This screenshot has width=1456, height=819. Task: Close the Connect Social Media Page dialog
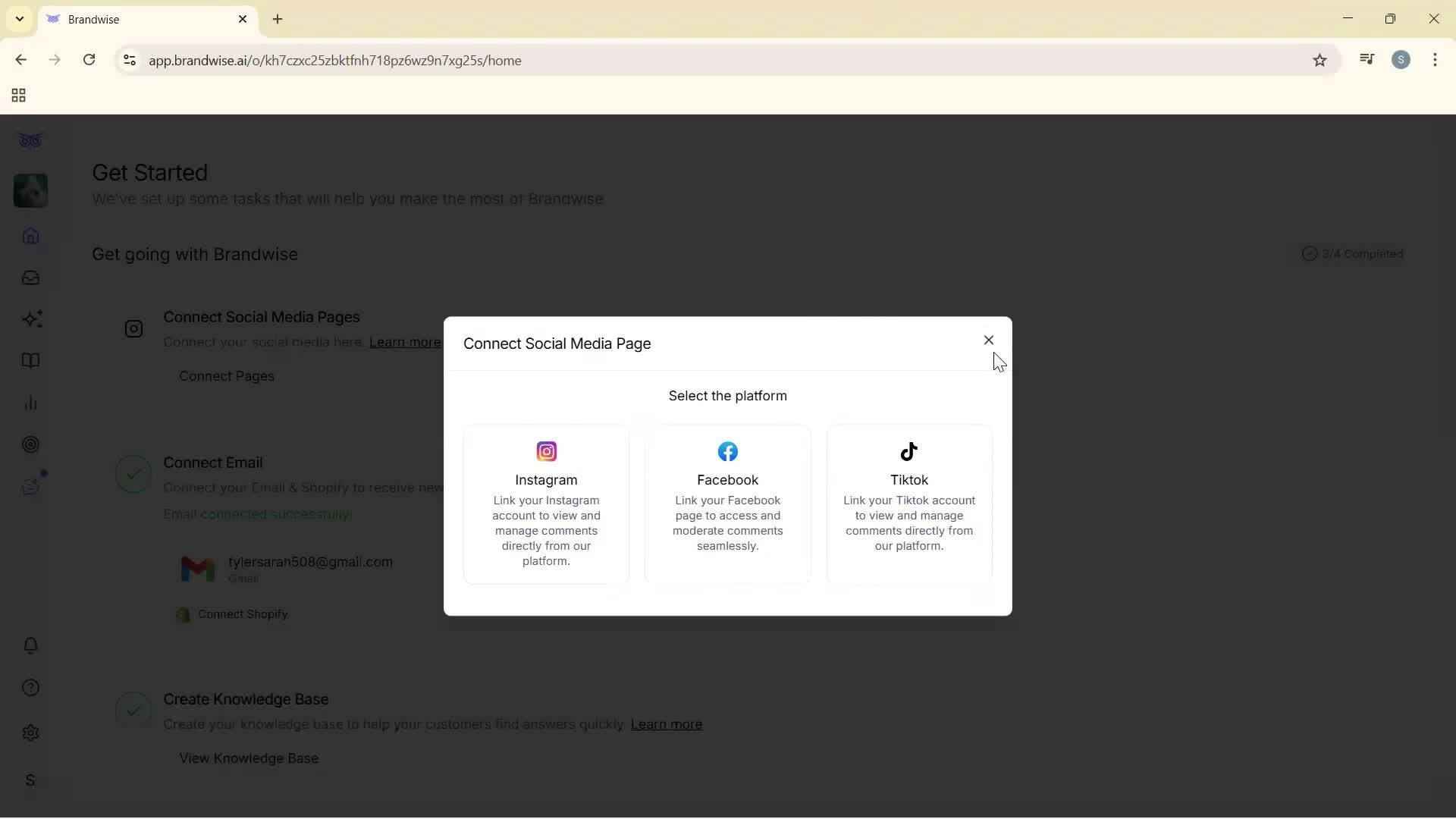click(x=989, y=340)
